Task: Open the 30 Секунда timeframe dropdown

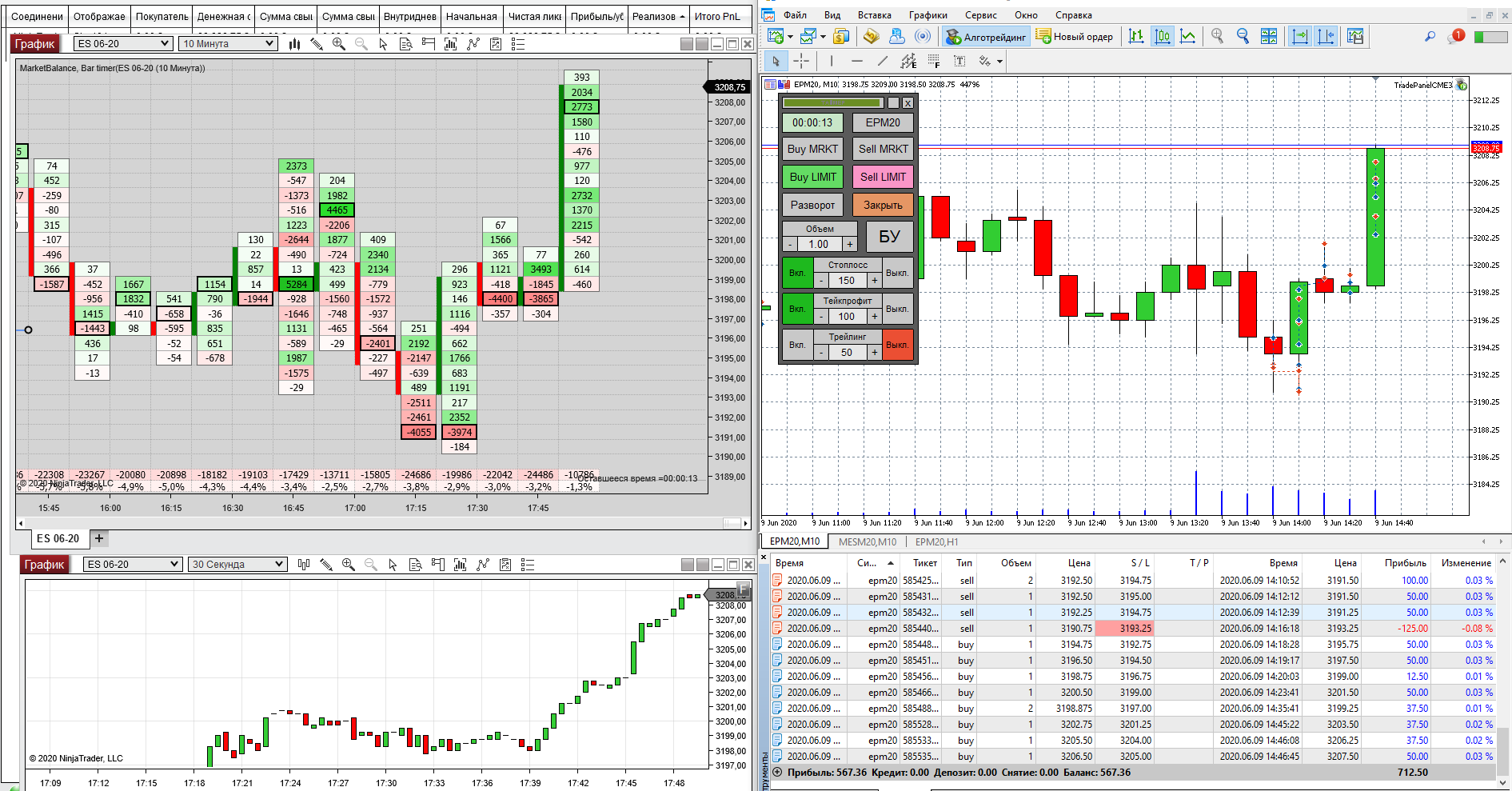Action: (237, 565)
